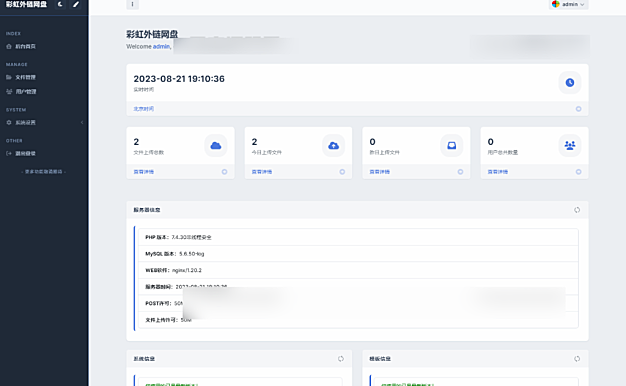Click the footer text at sidebar bottom
The width and height of the screenshot is (626, 386).
(x=44, y=172)
